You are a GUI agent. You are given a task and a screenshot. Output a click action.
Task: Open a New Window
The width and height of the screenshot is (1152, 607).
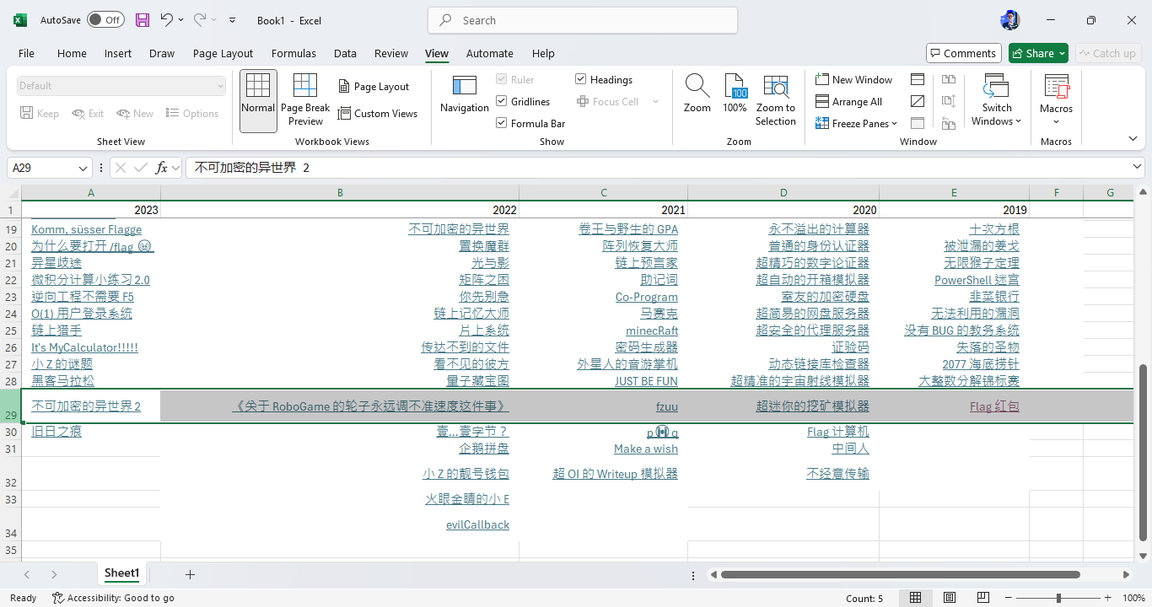click(x=854, y=79)
